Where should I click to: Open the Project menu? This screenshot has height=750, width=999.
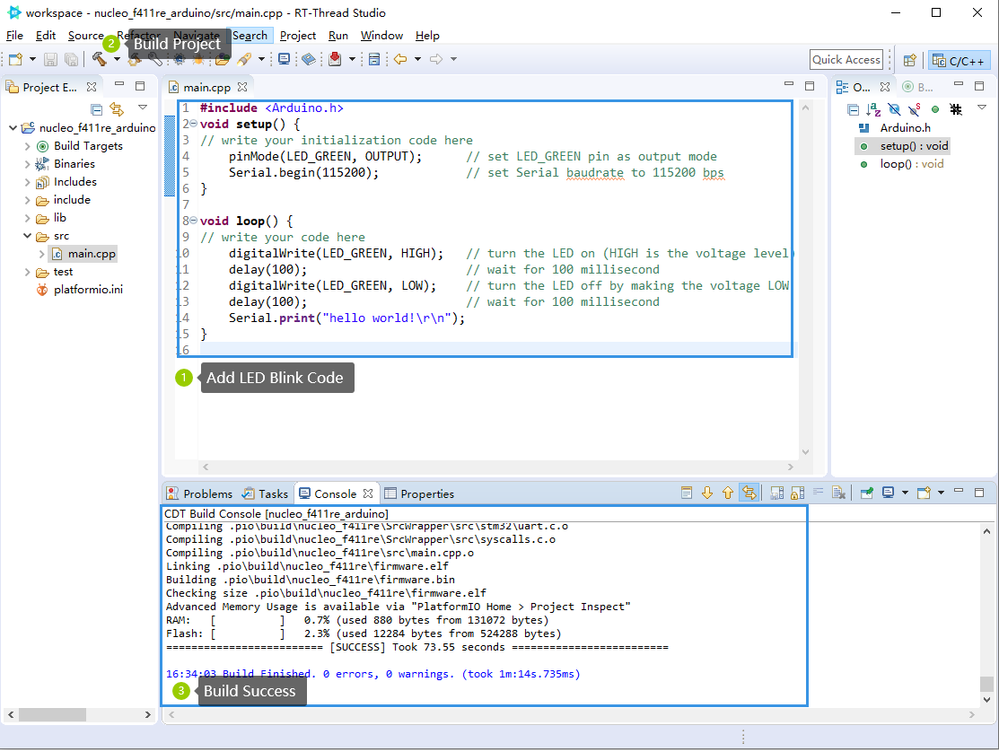(x=298, y=36)
